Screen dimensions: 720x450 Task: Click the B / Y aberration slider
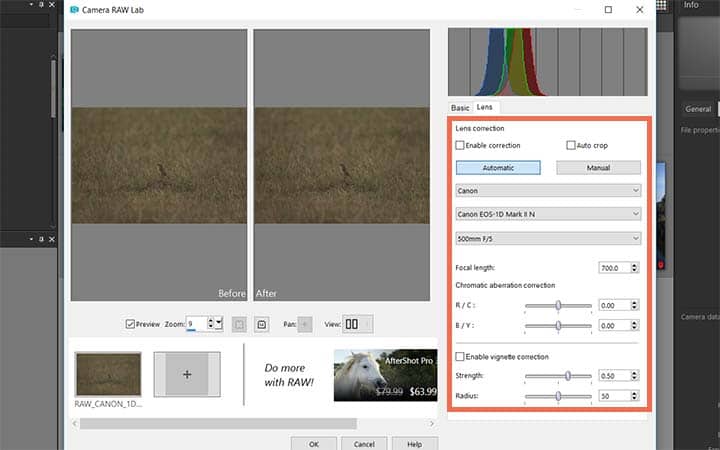(x=558, y=326)
